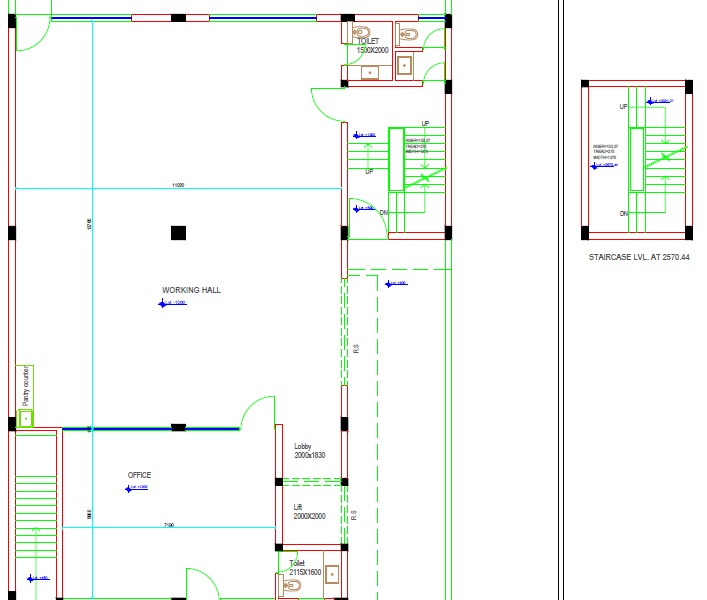Click the WC fixture in Toilet 2115X1600
707x600 pixels.
[291, 586]
